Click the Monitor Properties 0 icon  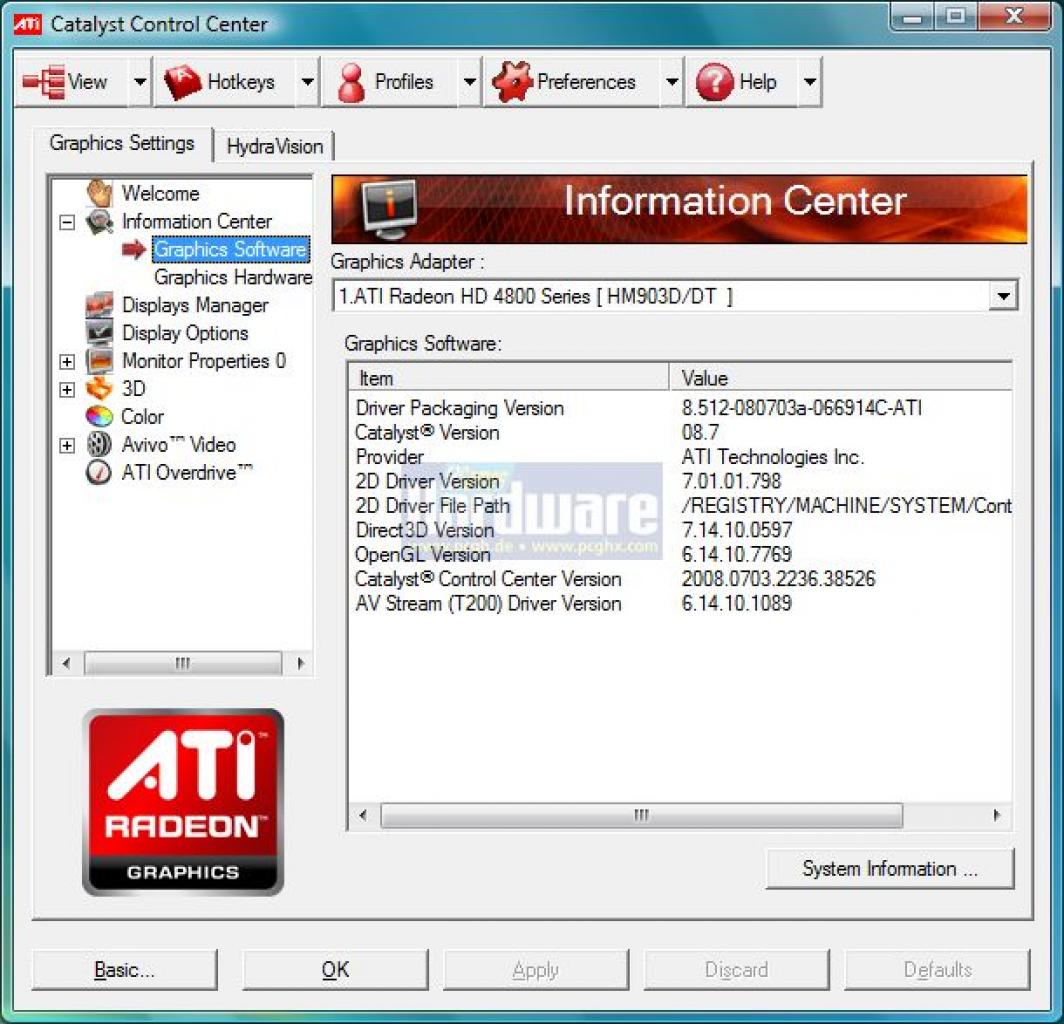pyautogui.click(x=99, y=360)
